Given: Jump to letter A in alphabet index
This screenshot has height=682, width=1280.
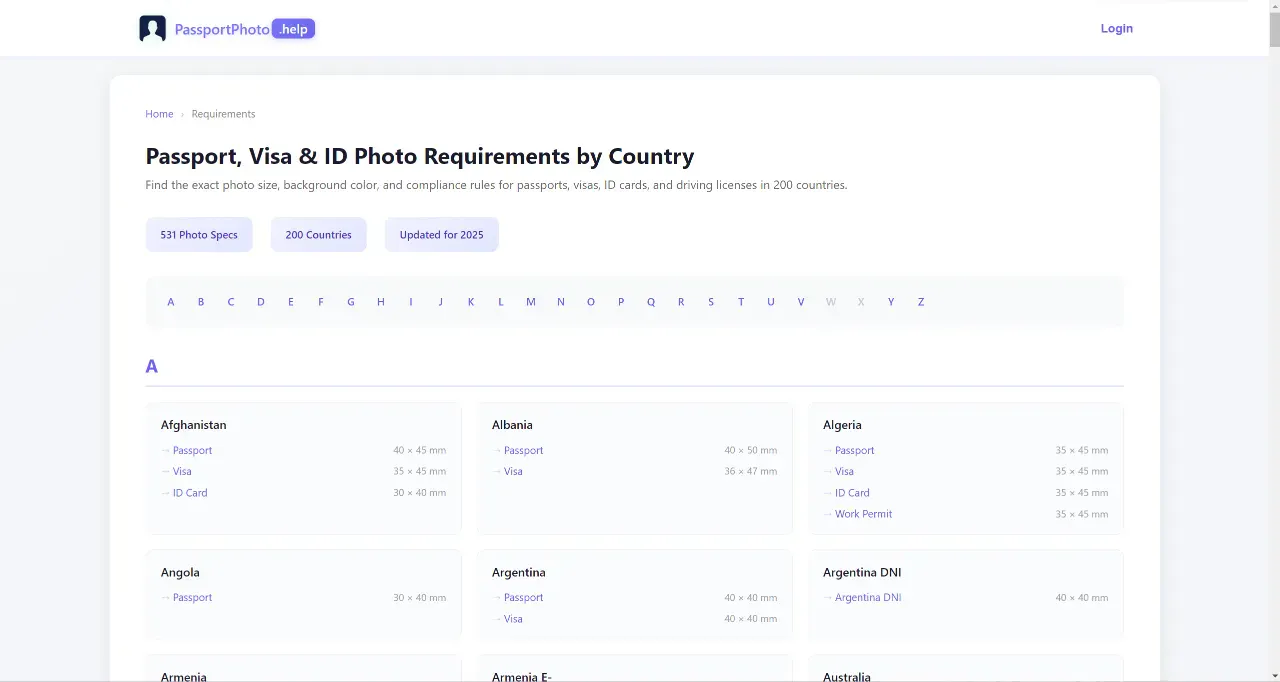Looking at the screenshot, I should (x=171, y=302).
